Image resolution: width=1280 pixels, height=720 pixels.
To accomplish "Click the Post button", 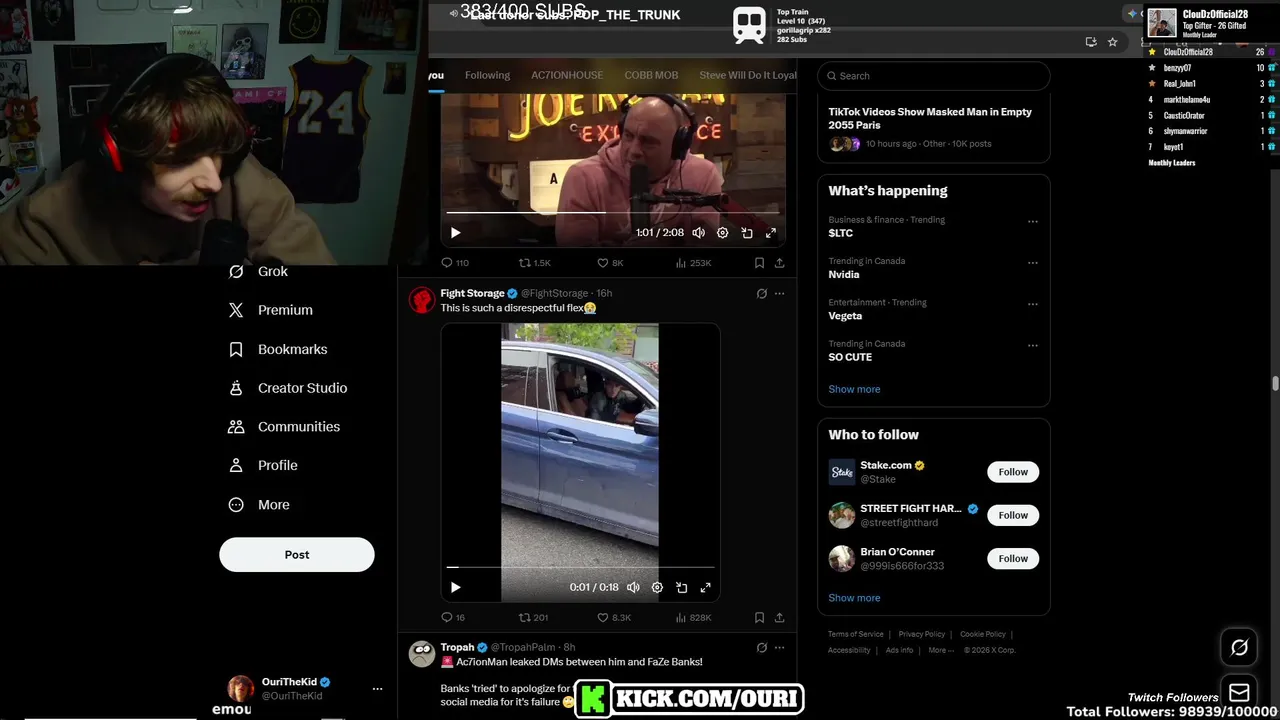I will click(x=297, y=554).
